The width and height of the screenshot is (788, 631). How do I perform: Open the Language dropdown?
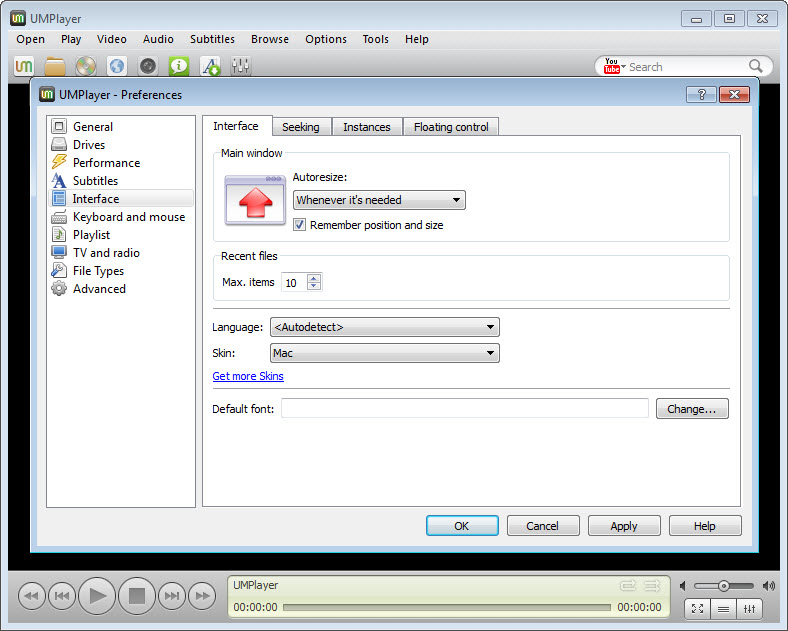(385, 327)
